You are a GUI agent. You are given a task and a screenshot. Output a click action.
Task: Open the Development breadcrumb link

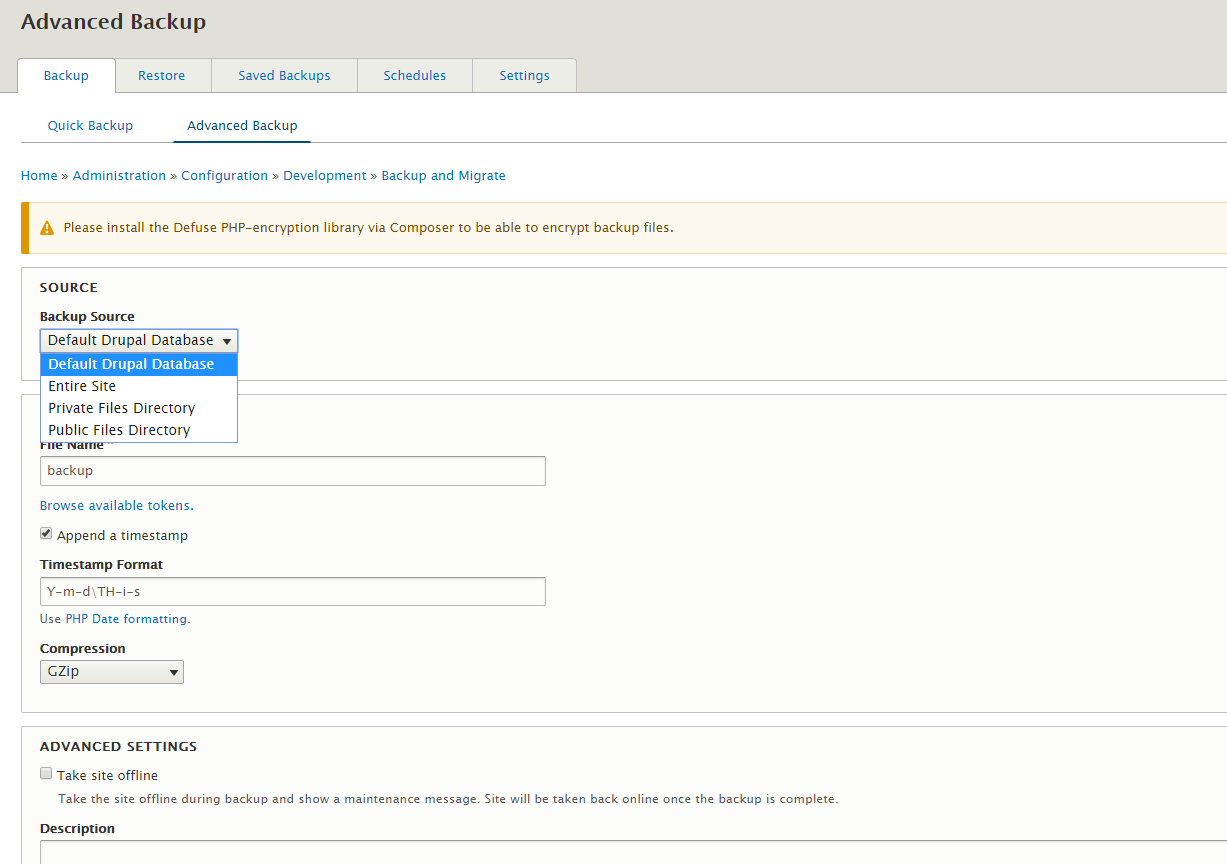[x=325, y=176]
